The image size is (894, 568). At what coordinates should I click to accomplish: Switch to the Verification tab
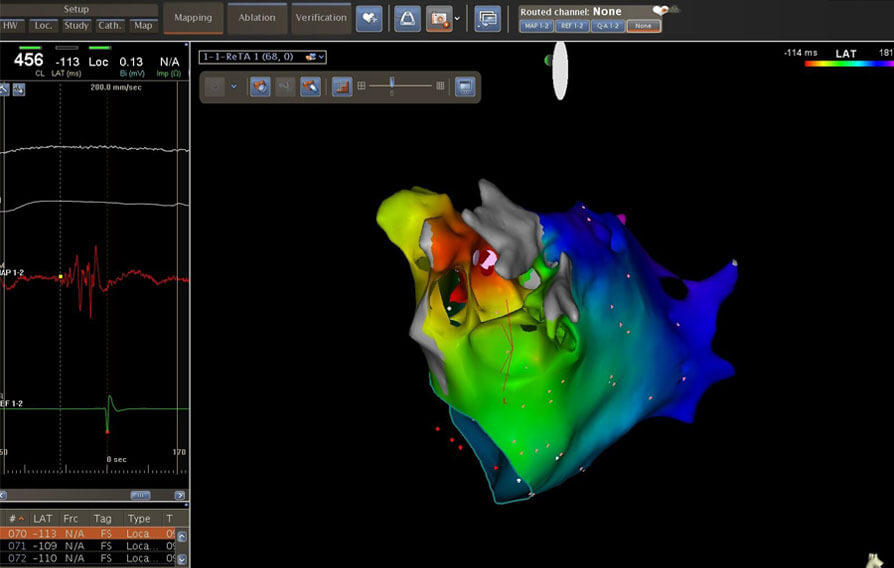[320, 18]
